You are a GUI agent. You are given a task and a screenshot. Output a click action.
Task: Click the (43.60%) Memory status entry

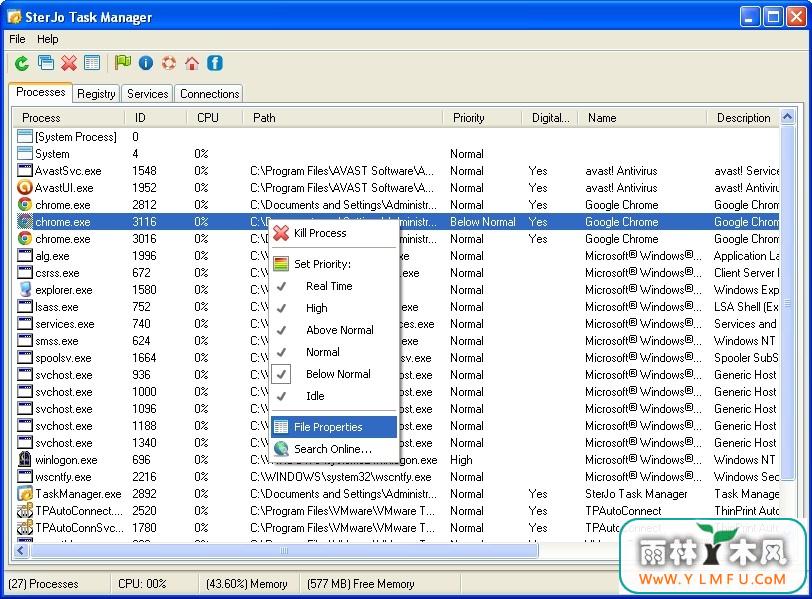[246, 584]
